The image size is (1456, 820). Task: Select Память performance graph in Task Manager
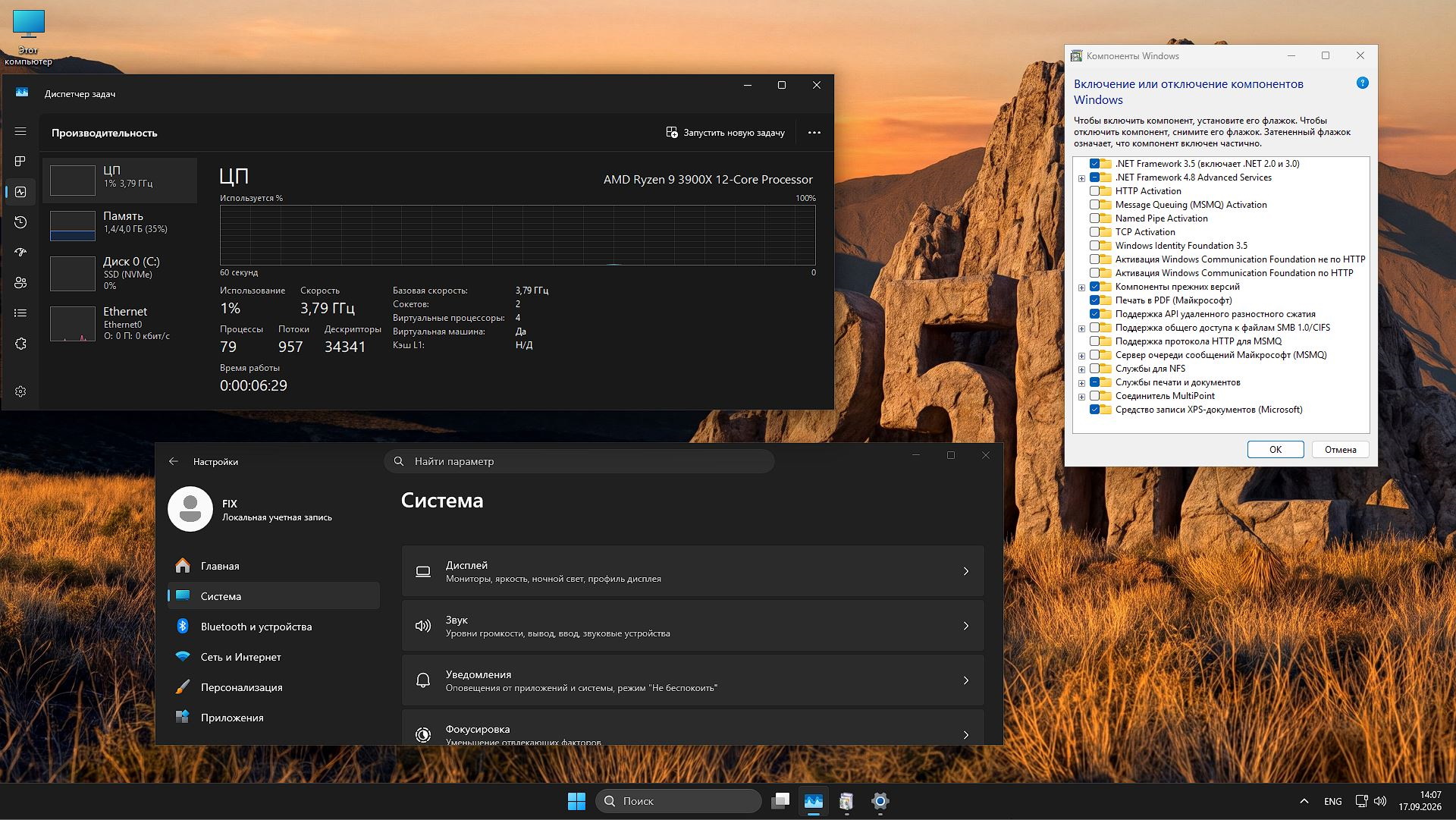(120, 225)
